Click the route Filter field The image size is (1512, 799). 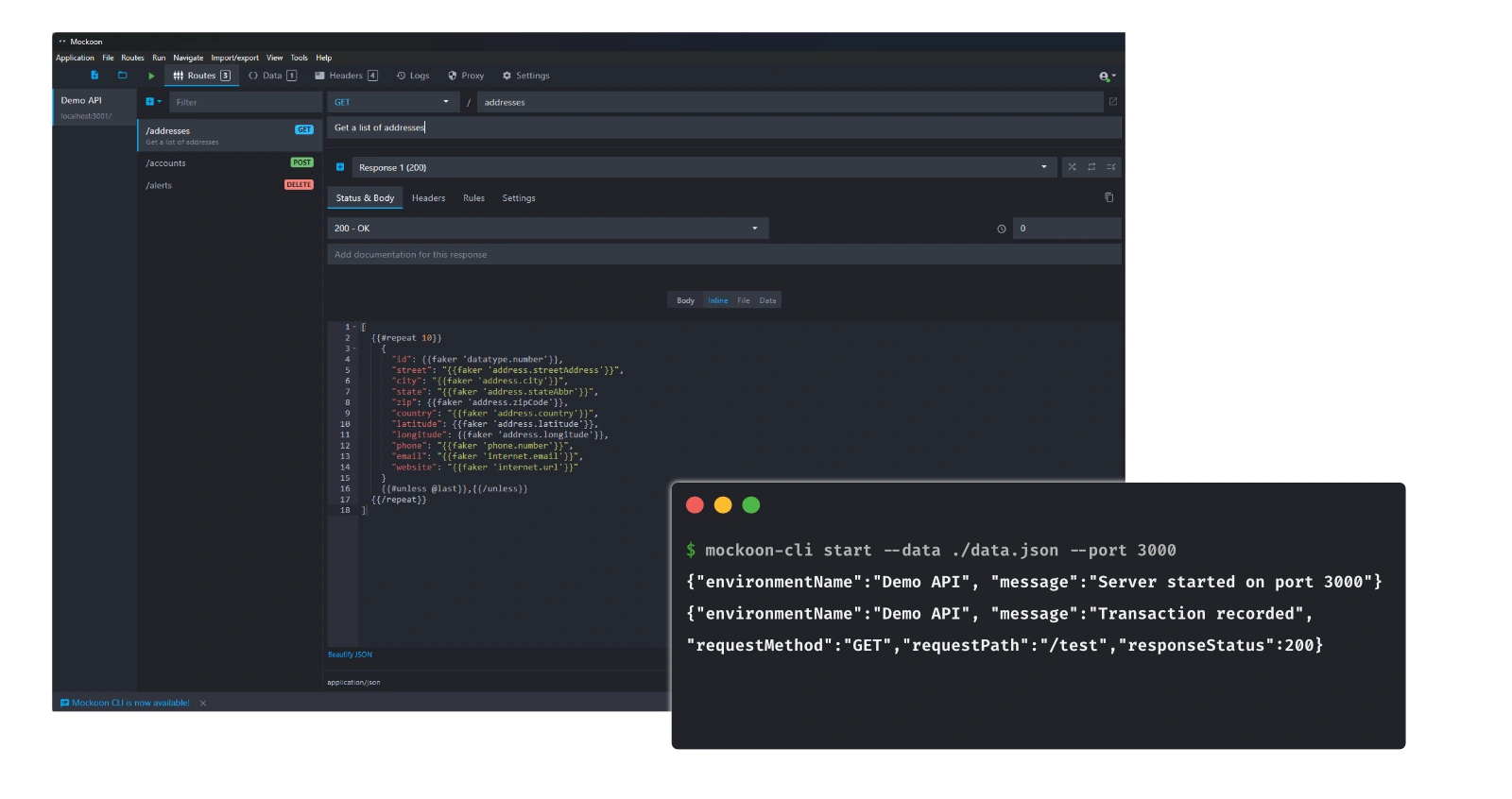pos(246,102)
